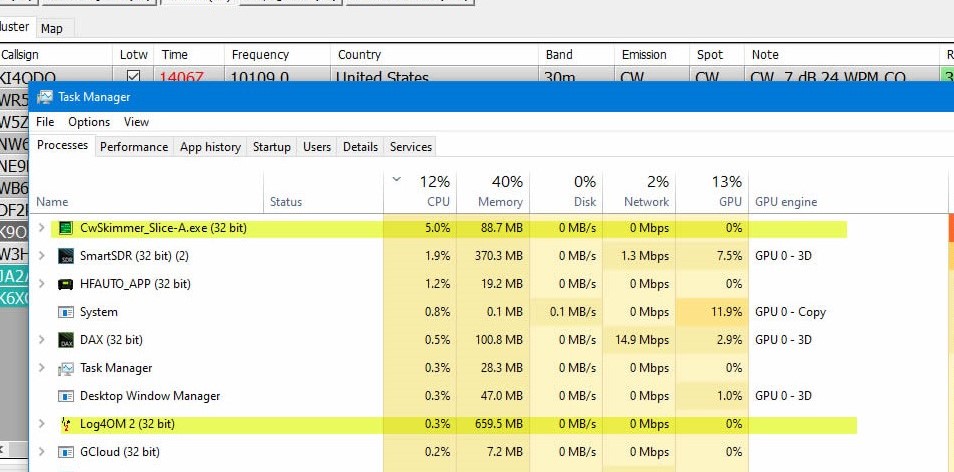Click the Callsign column header in cluster table
Image resolution: width=954 pixels, height=472 pixels.
tap(56, 55)
